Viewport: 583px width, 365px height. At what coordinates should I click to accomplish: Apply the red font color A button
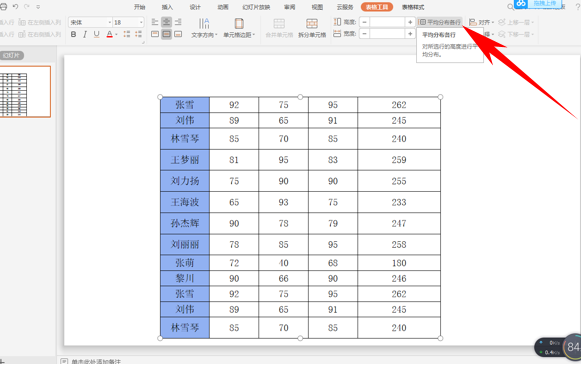109,34
